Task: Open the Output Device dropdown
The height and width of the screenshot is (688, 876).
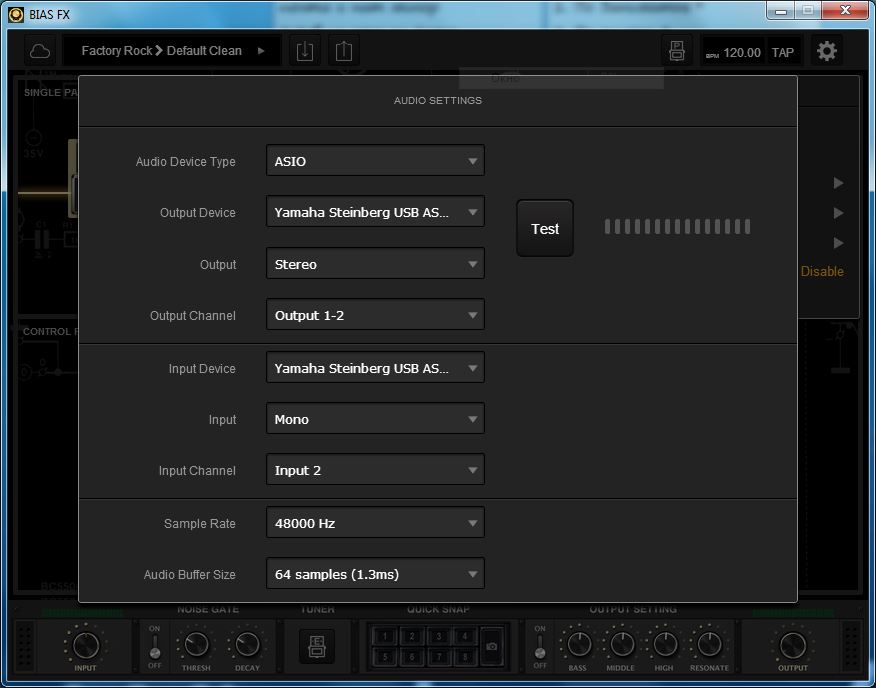Action: (x=375, y=212)
